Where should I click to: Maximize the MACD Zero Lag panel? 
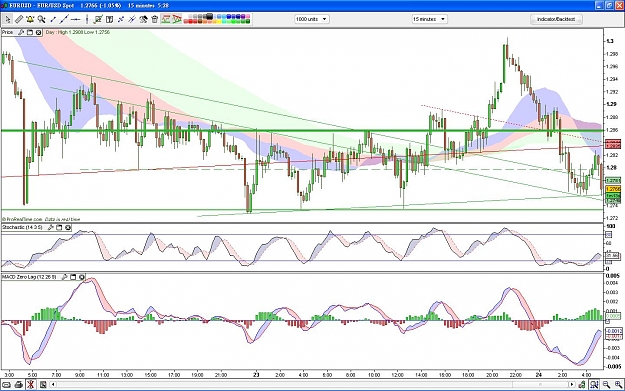pos(73,277)
